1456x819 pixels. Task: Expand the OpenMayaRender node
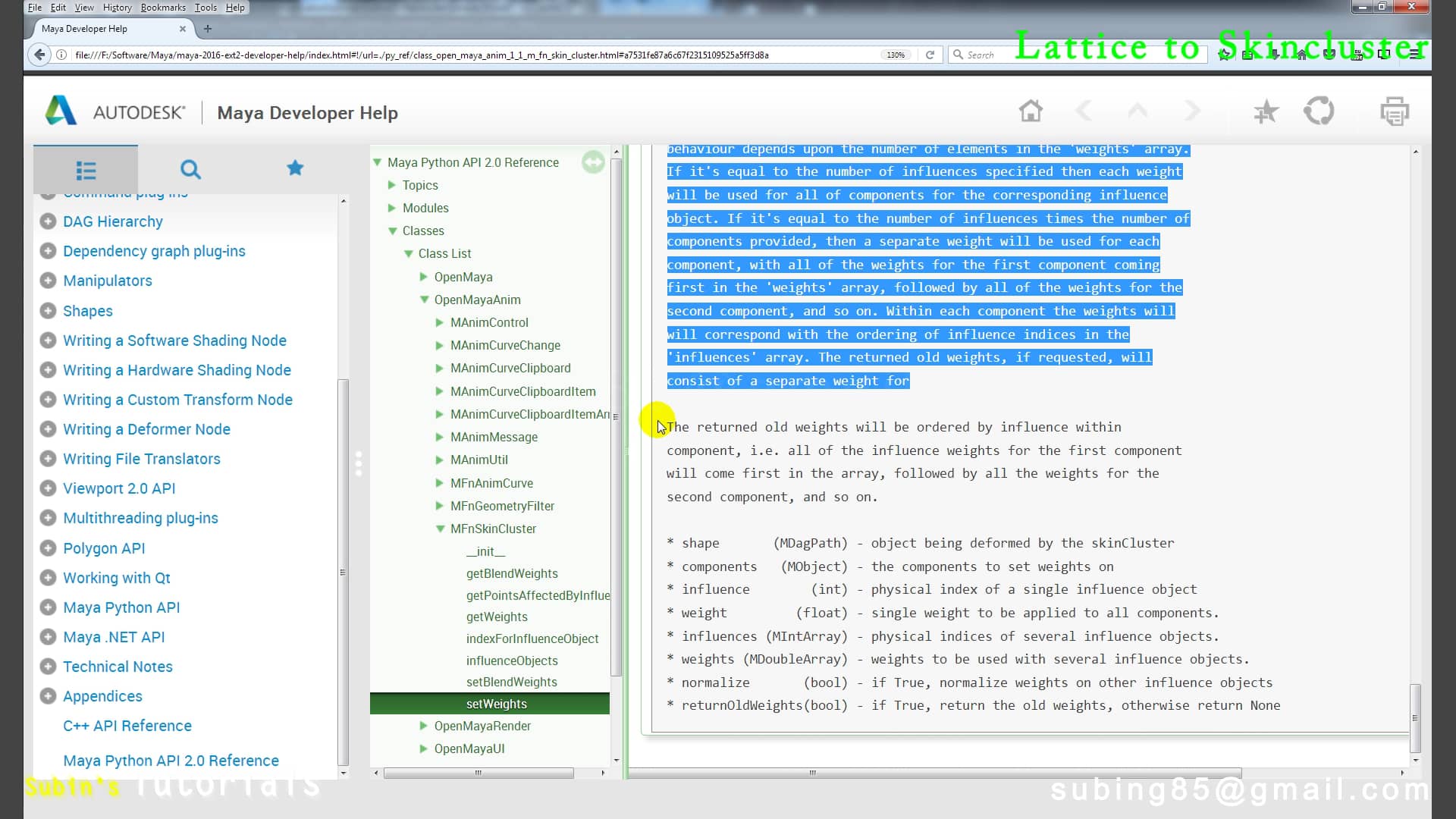click(424, 726)
